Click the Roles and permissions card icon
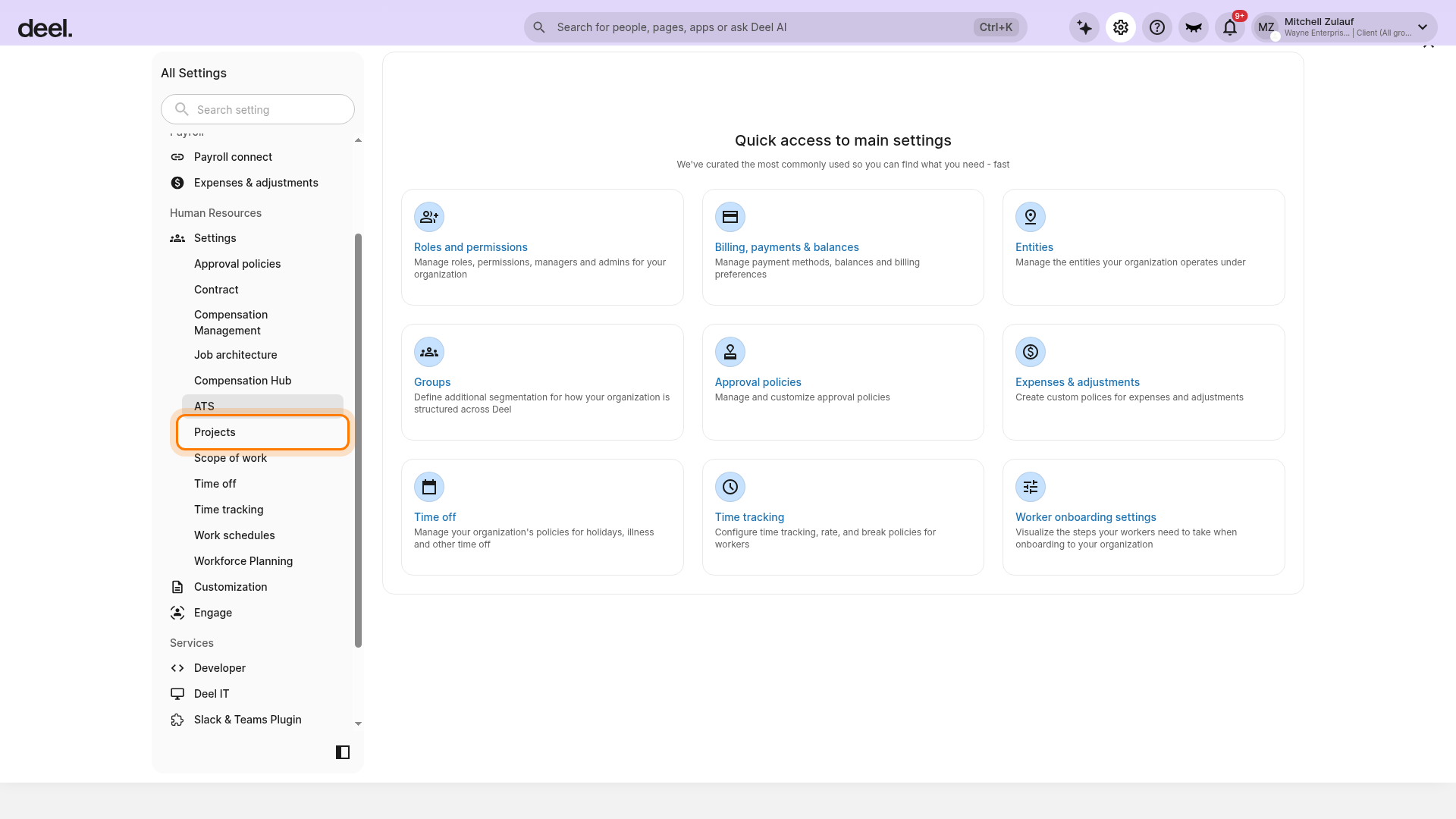Screen dimensions: 1456x819 [x=429, y=217]
